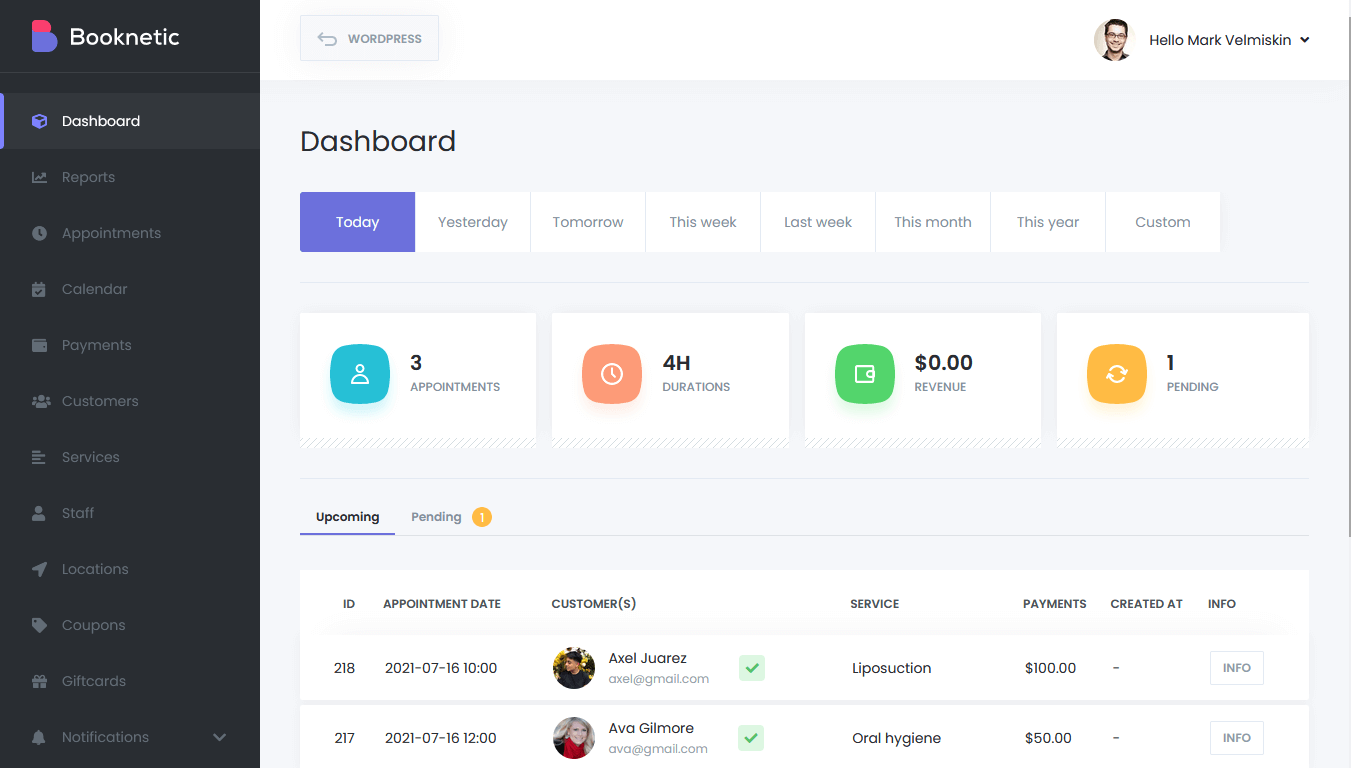1351x768 pixels.
Task: Click the green checkmark next to Axel Juarez
Action: [751, 667]
